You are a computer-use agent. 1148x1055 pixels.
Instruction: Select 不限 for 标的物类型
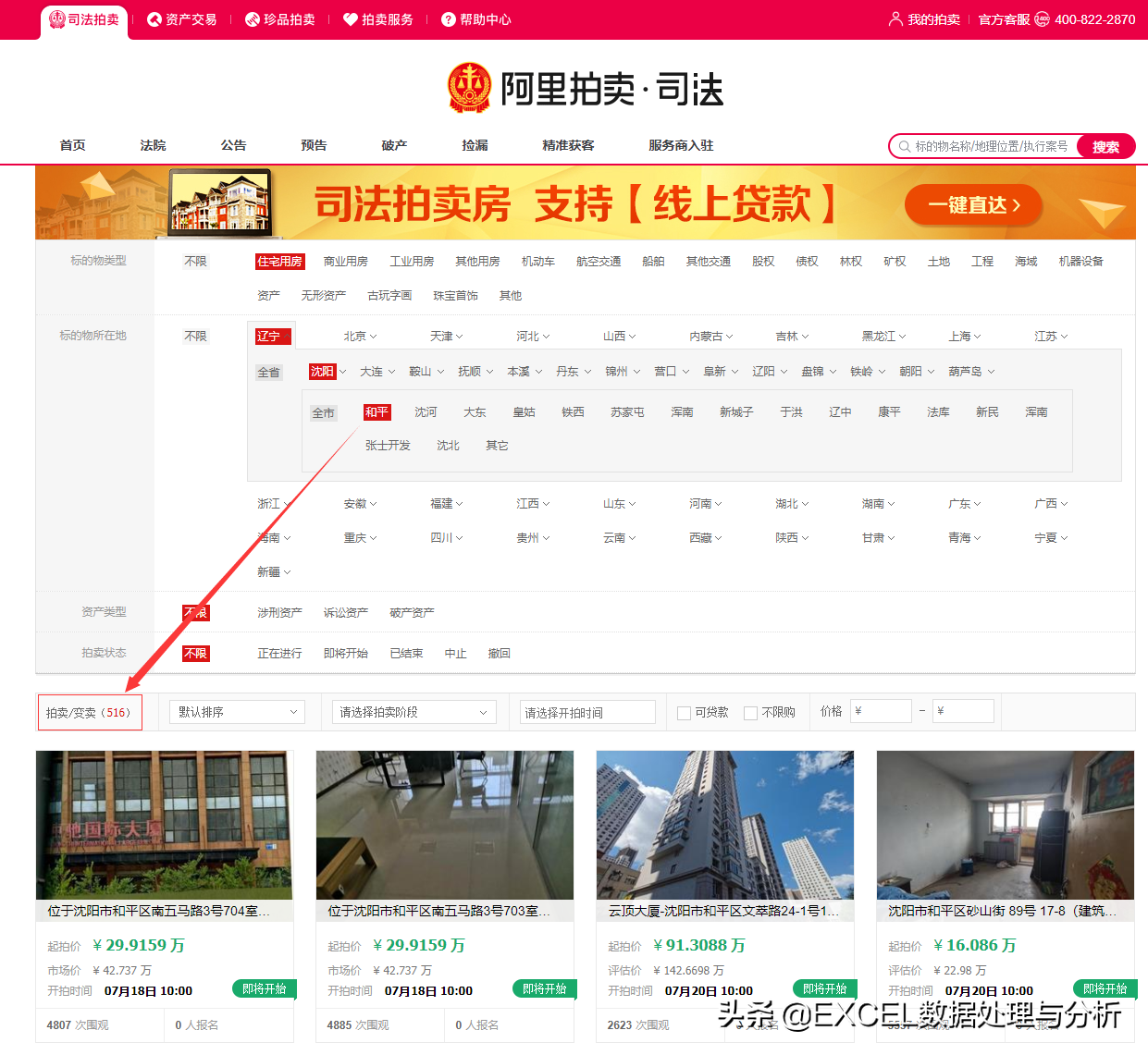pyautogui.click(x=195, y=262)
